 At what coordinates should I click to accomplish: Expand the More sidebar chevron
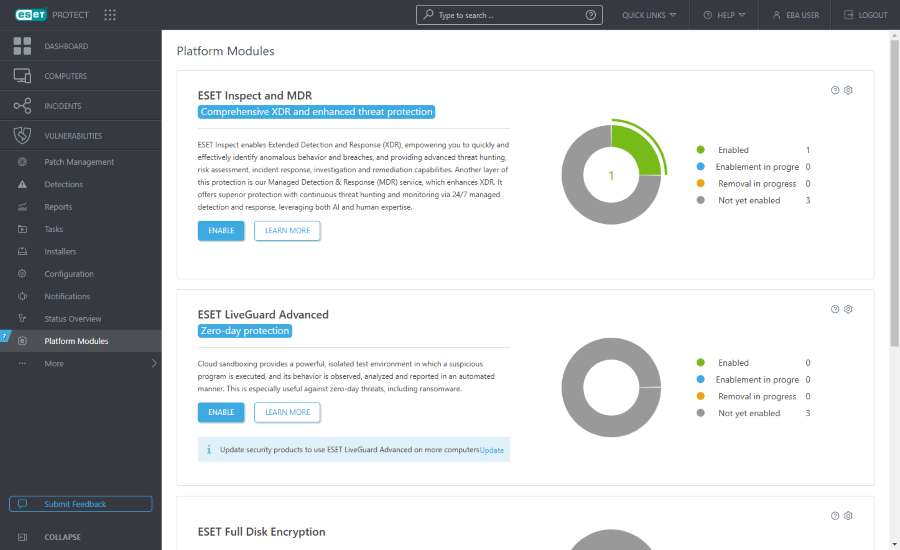point(154,363)
